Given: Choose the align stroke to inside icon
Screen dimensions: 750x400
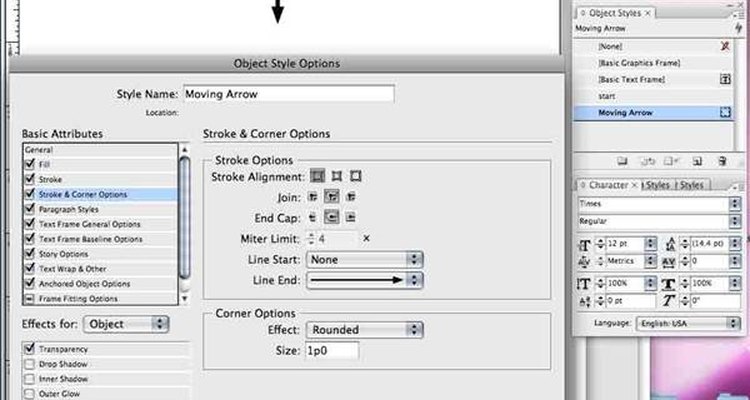Looking at the screenshot, I should tap(337, 177).
